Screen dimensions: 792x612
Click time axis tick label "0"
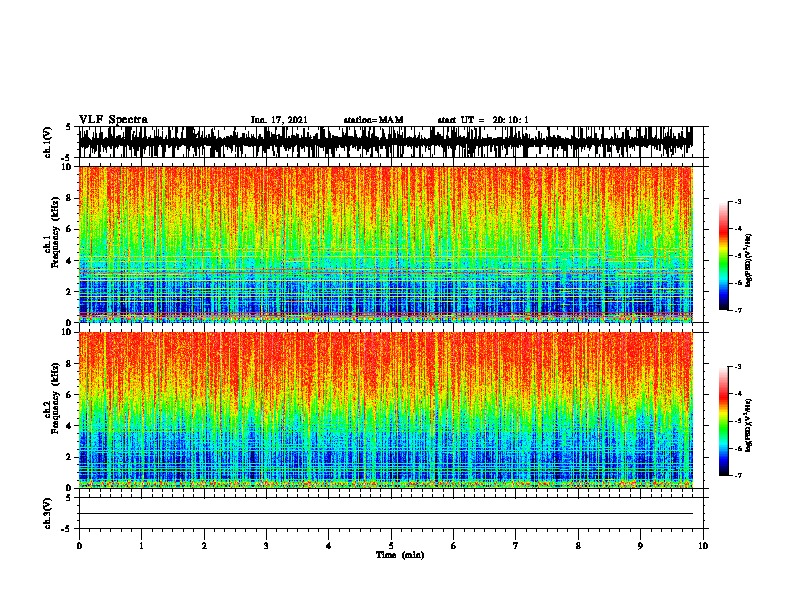79,545
